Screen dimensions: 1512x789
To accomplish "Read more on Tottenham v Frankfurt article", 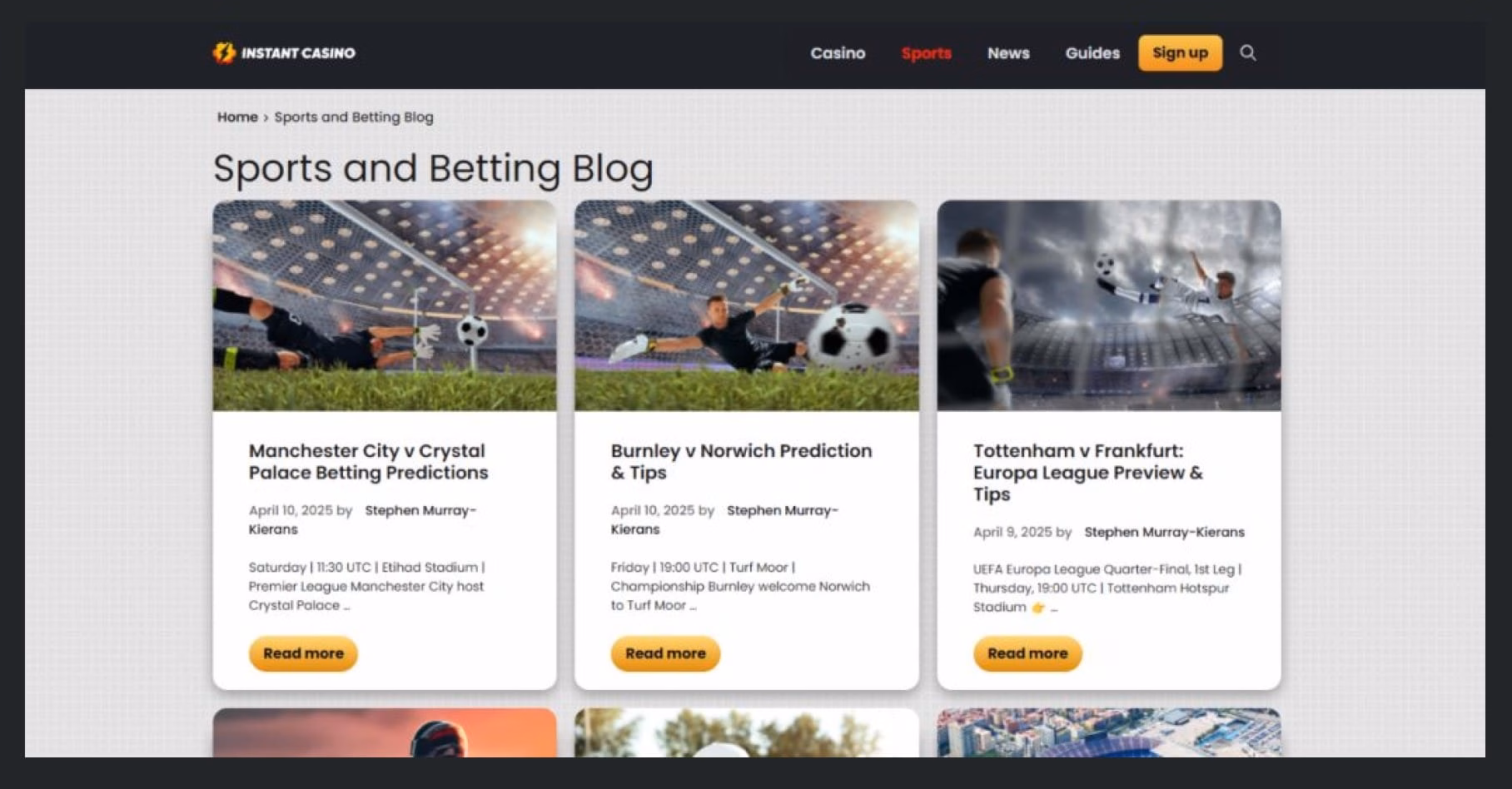I will [1027, 653].
